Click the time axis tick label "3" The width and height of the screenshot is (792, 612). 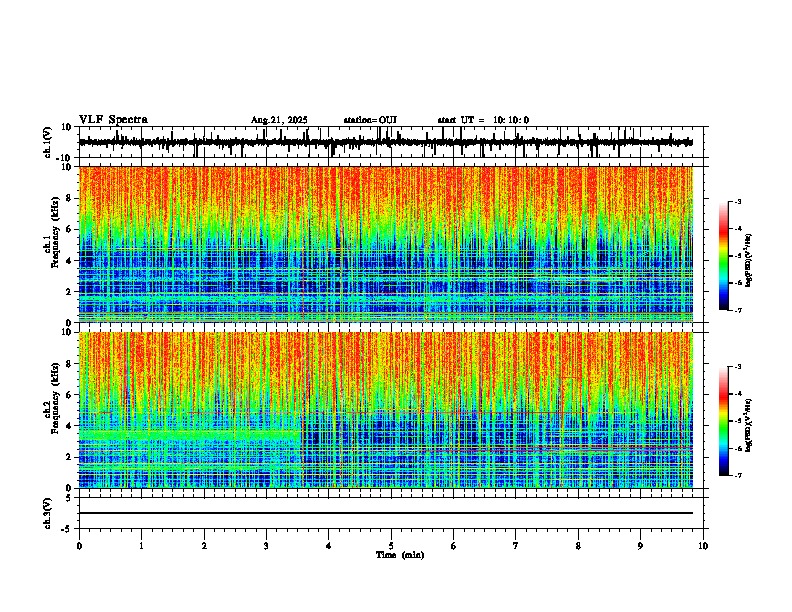pos(266,546)
